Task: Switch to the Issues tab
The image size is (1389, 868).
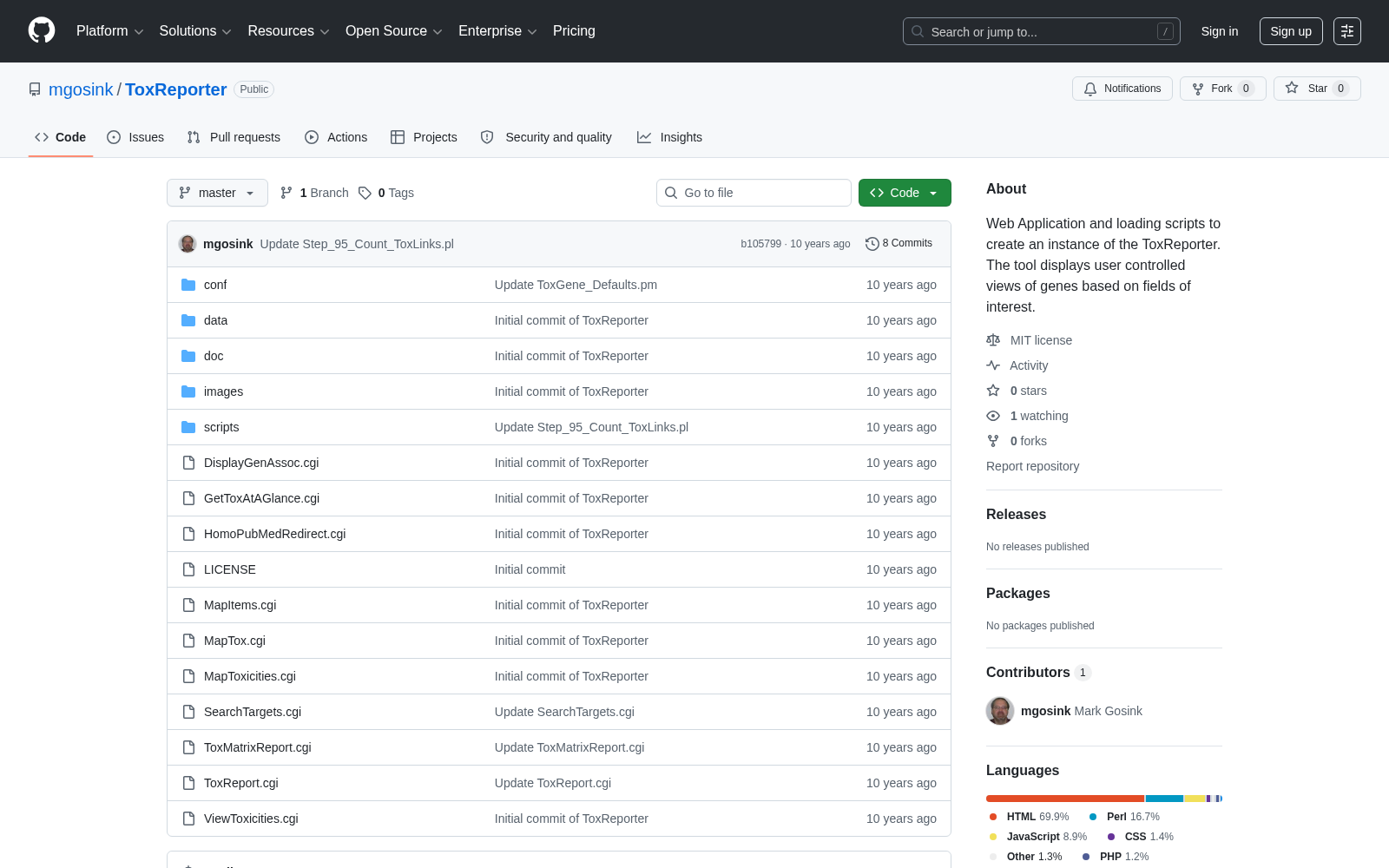Action: coord(135,137)
